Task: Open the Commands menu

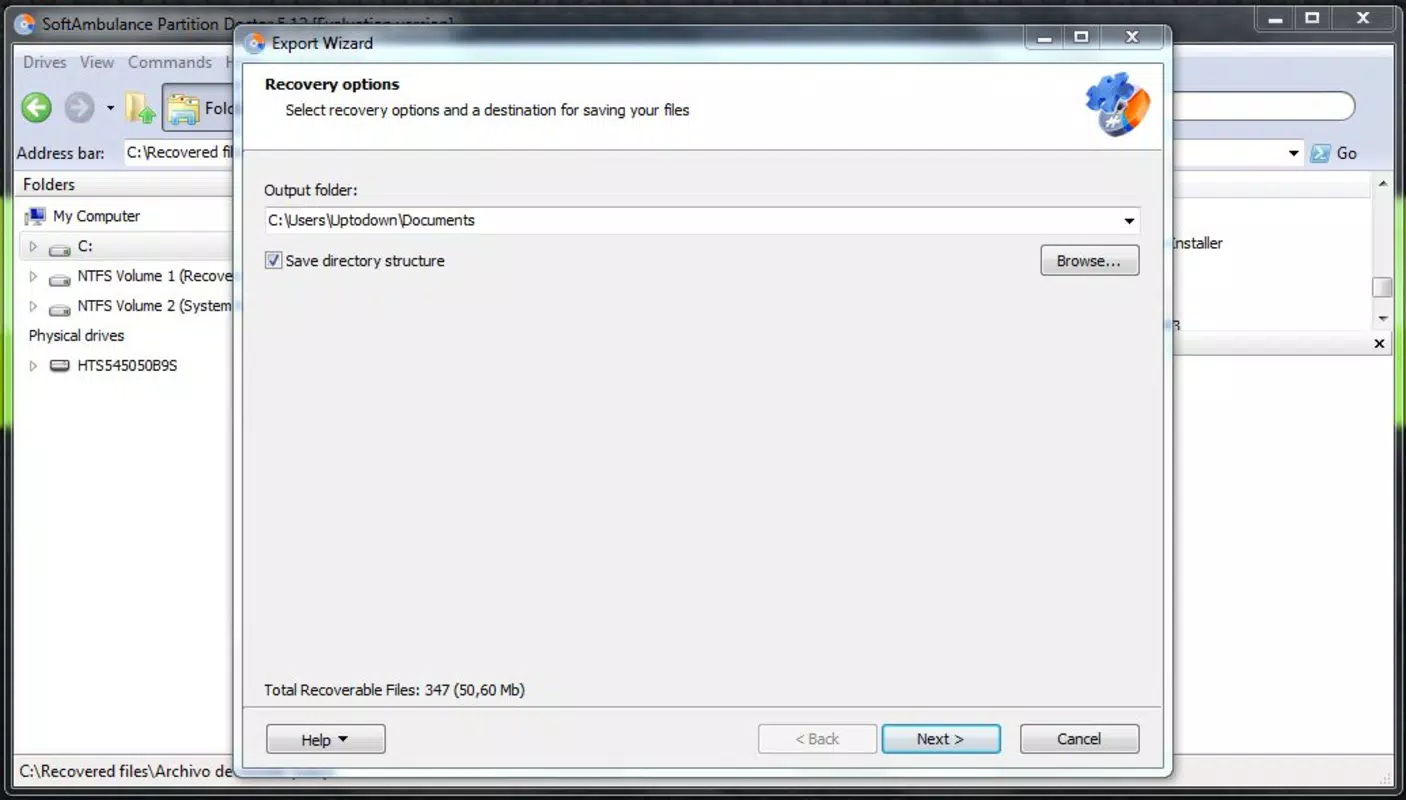Action: pos(170,62)
